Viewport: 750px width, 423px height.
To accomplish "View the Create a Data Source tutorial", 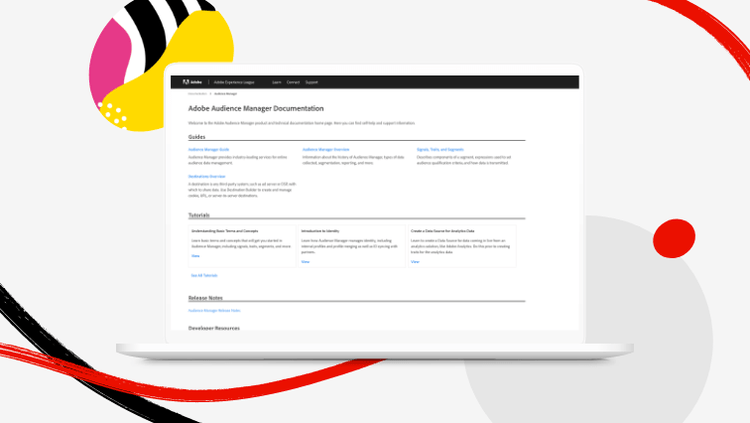I will 415,262.
